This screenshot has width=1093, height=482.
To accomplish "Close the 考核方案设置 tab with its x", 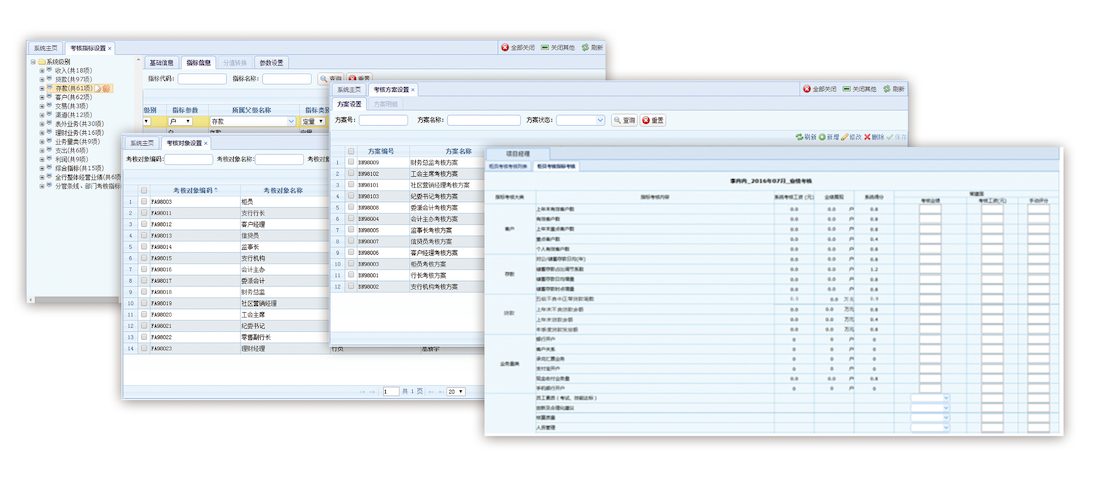I will pos(412,90).
